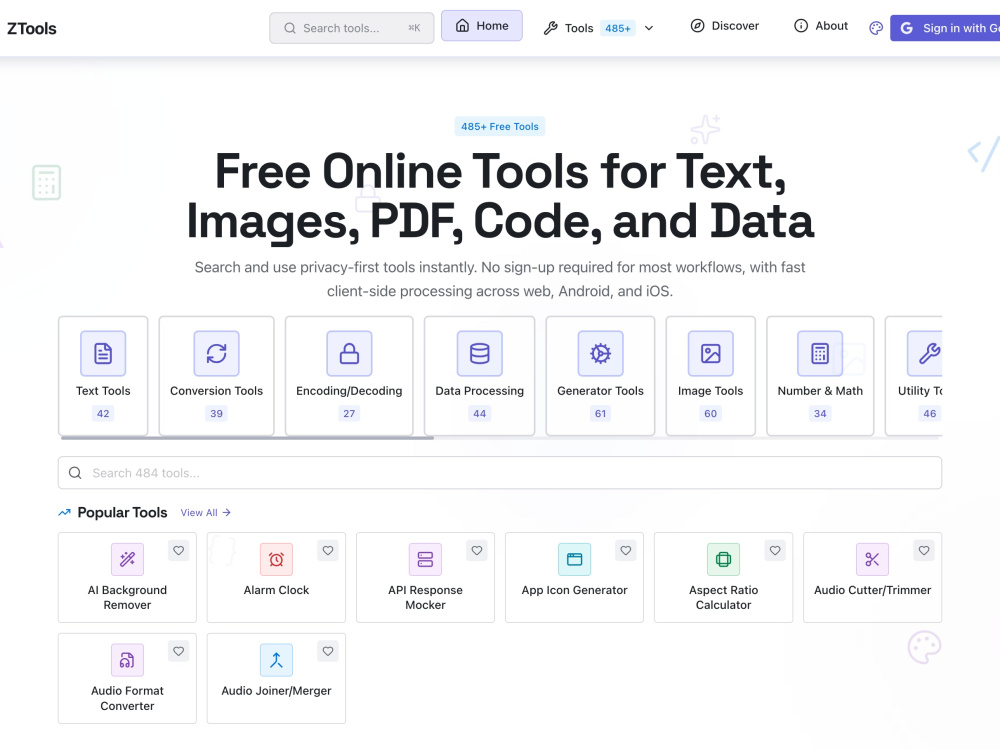The width and height of the screenshot is (1000, 750).
Task: Favorite AI Background Remover with heart
Action: coord(179,550)
